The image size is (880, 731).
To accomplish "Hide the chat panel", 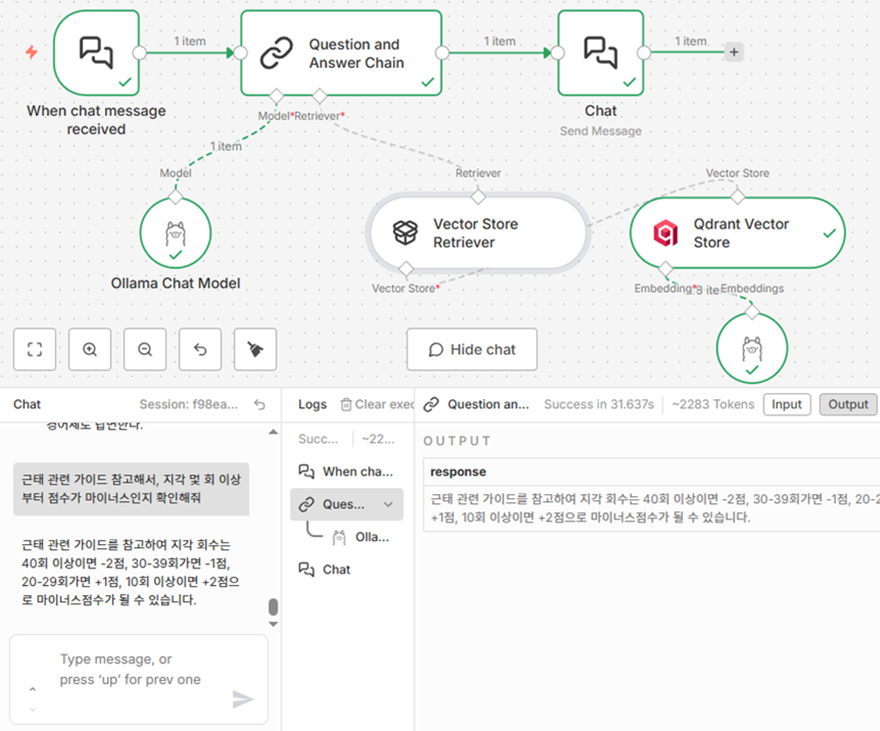I will (x=472, y=350).
